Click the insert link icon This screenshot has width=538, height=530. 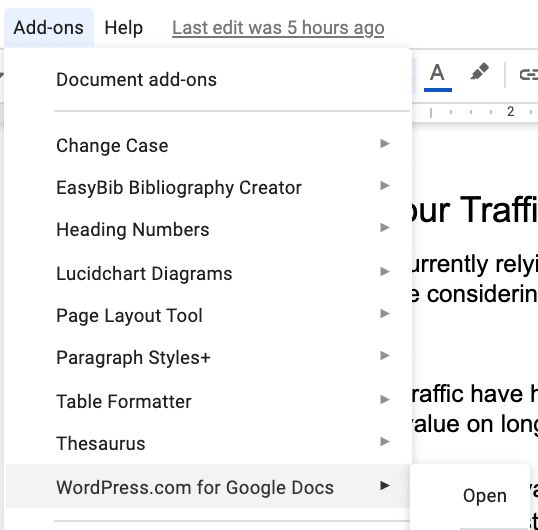tap(529, 74)
